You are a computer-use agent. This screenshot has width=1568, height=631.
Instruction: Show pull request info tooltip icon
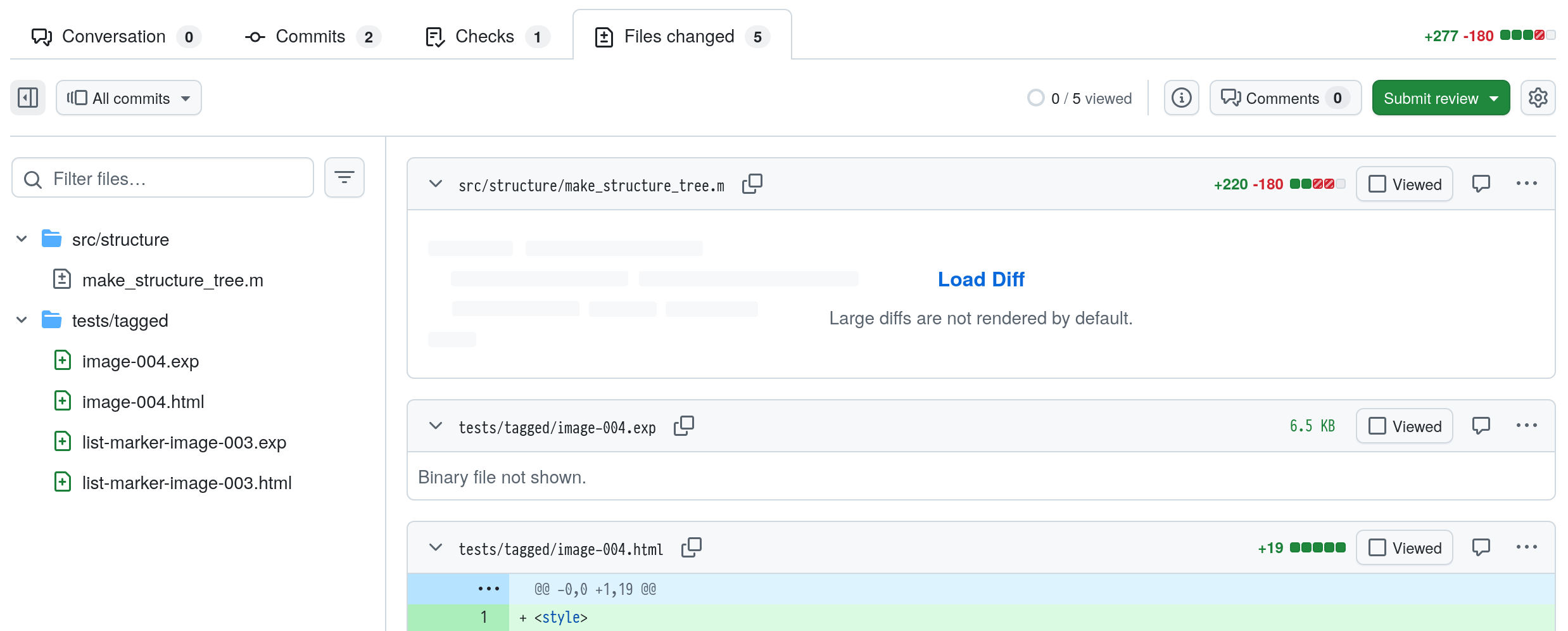tap(1182, 98)
